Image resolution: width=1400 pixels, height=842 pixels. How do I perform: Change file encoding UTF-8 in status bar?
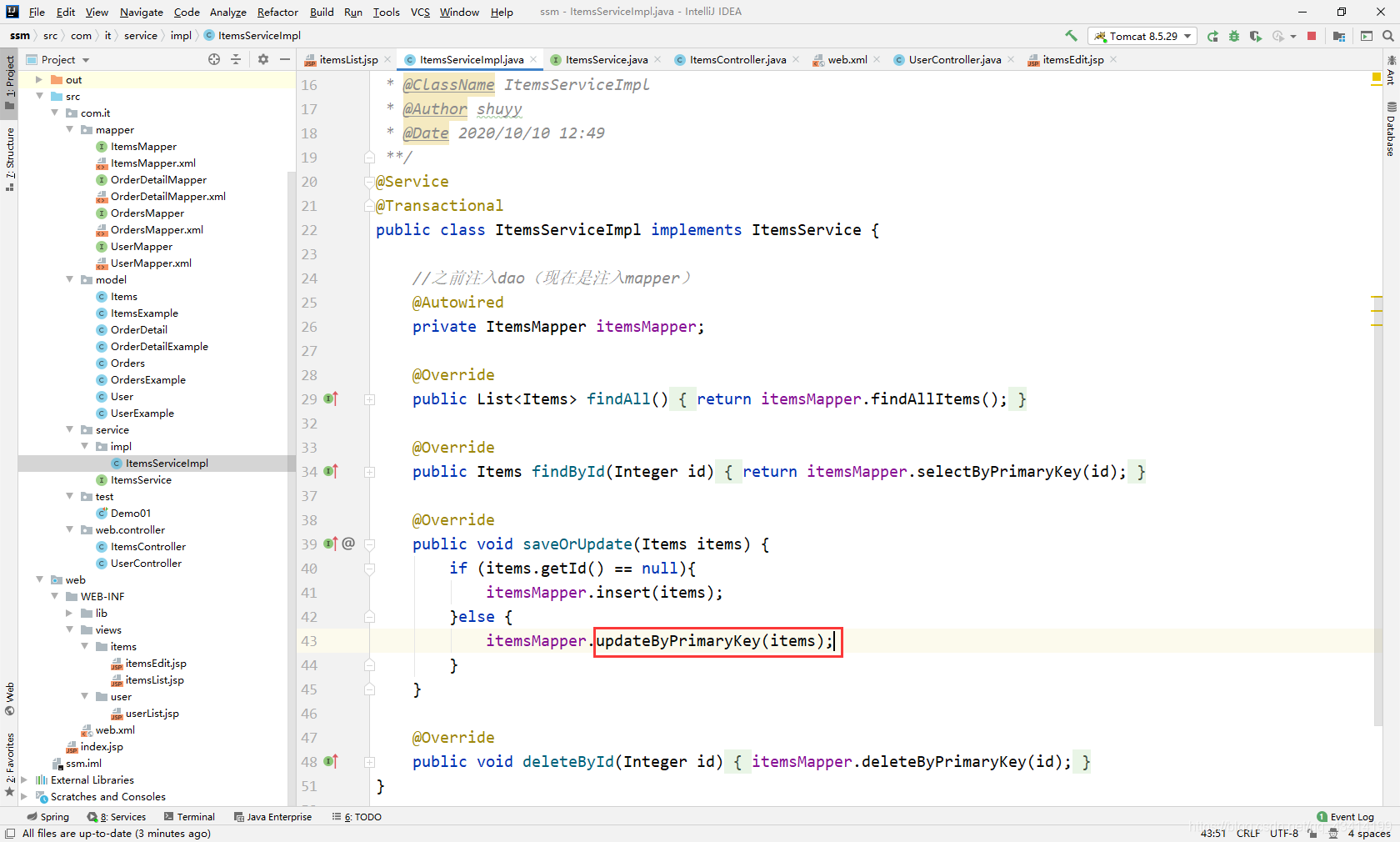click(x=1284, y=833)
